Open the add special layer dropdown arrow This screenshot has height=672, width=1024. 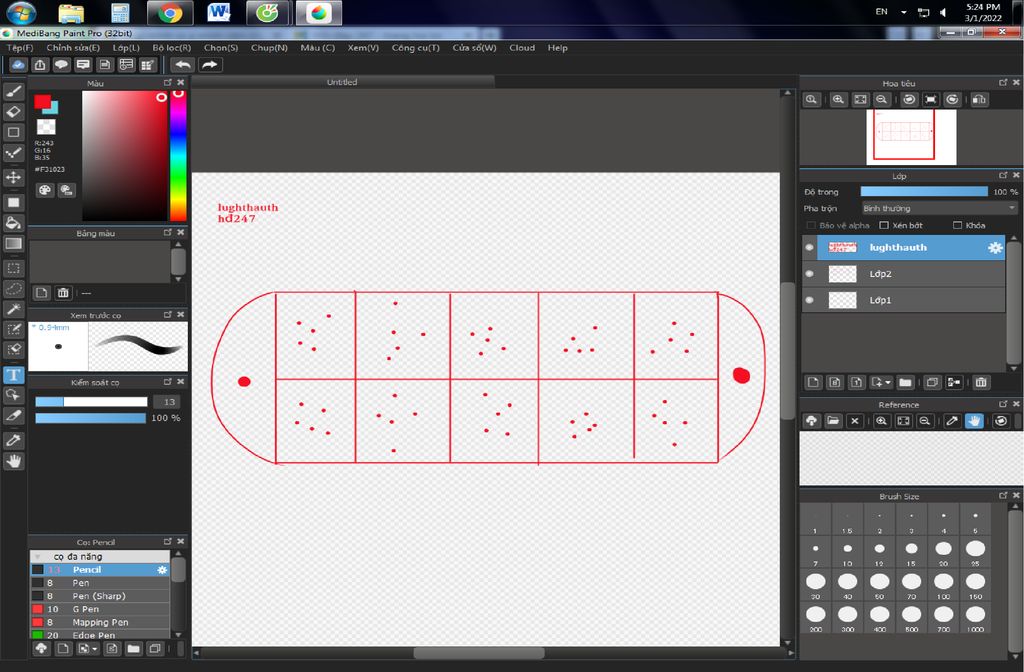[x=888, y=383]
